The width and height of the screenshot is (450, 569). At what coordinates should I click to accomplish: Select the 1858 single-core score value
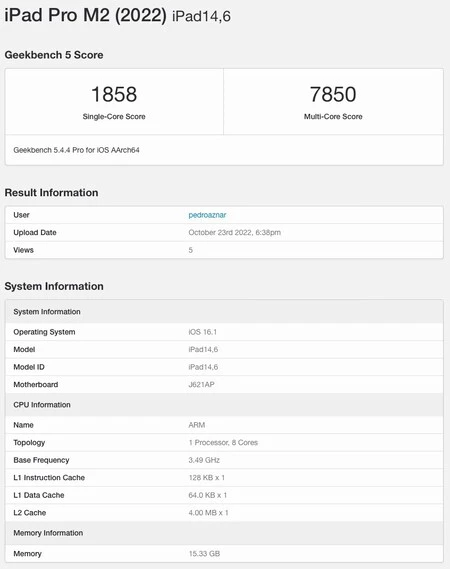pyautogui.click(x=114, y=94)
